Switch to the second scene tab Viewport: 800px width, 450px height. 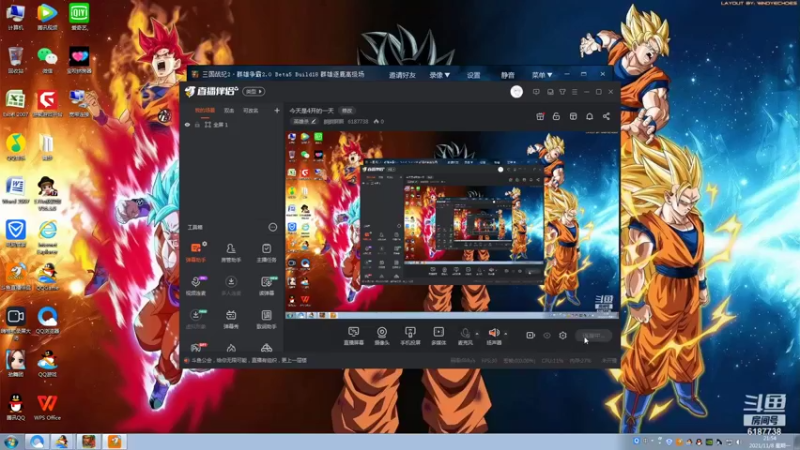229,111
